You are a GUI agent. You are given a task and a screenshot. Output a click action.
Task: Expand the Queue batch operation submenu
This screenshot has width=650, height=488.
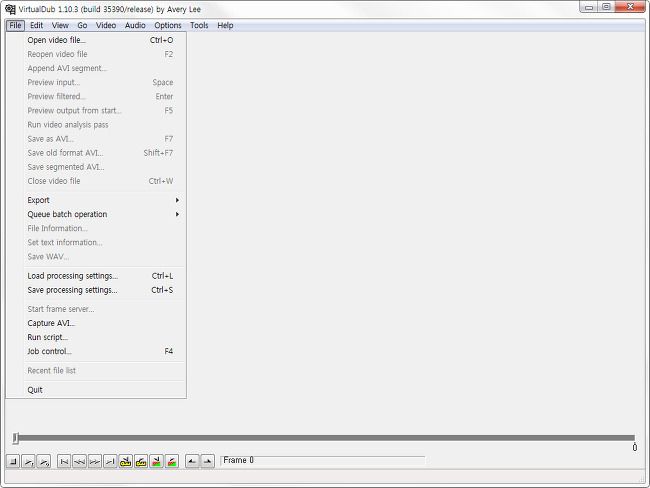(x=96, y=214)
